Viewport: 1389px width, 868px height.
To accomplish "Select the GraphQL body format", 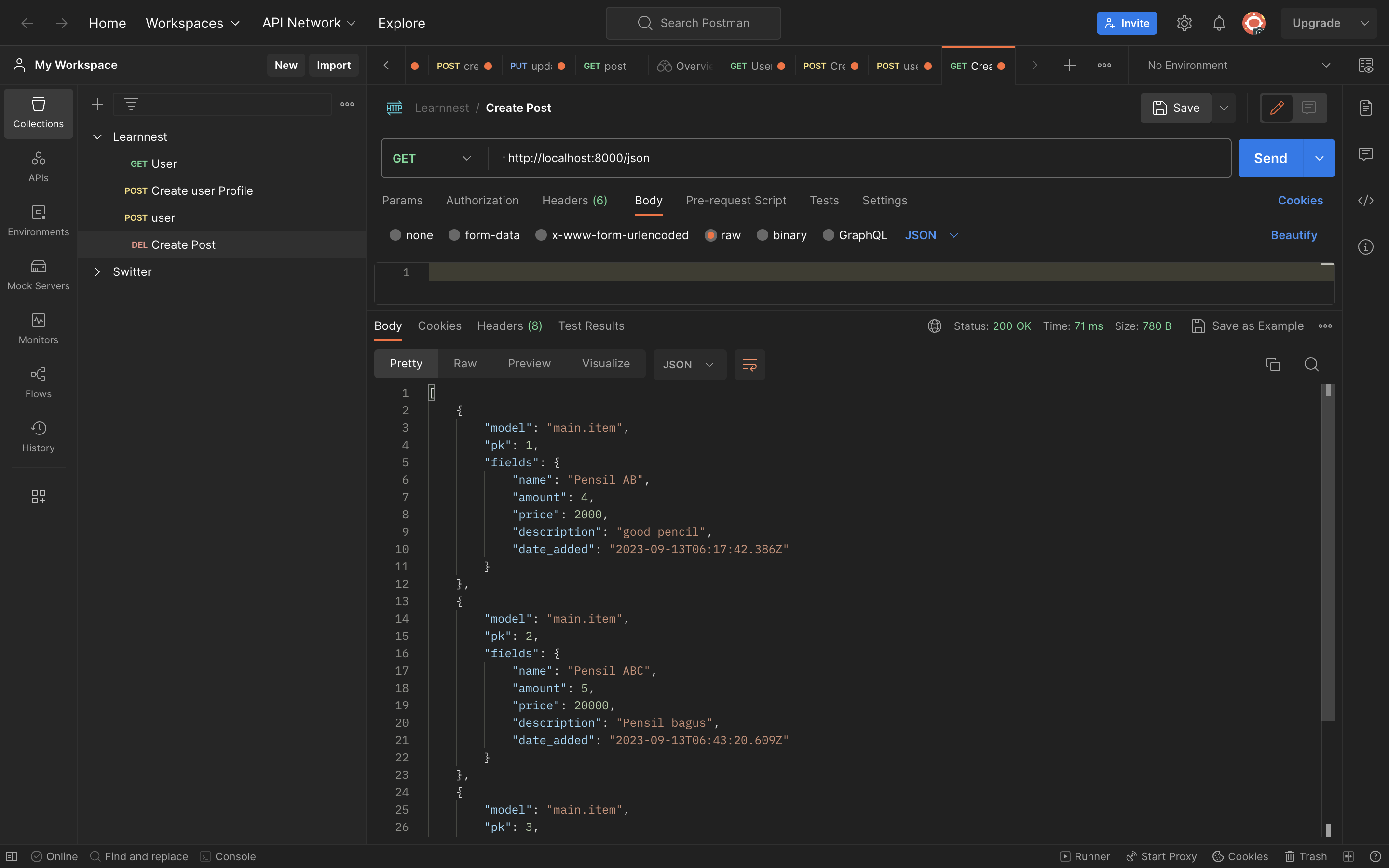I will tap(854, 235).
